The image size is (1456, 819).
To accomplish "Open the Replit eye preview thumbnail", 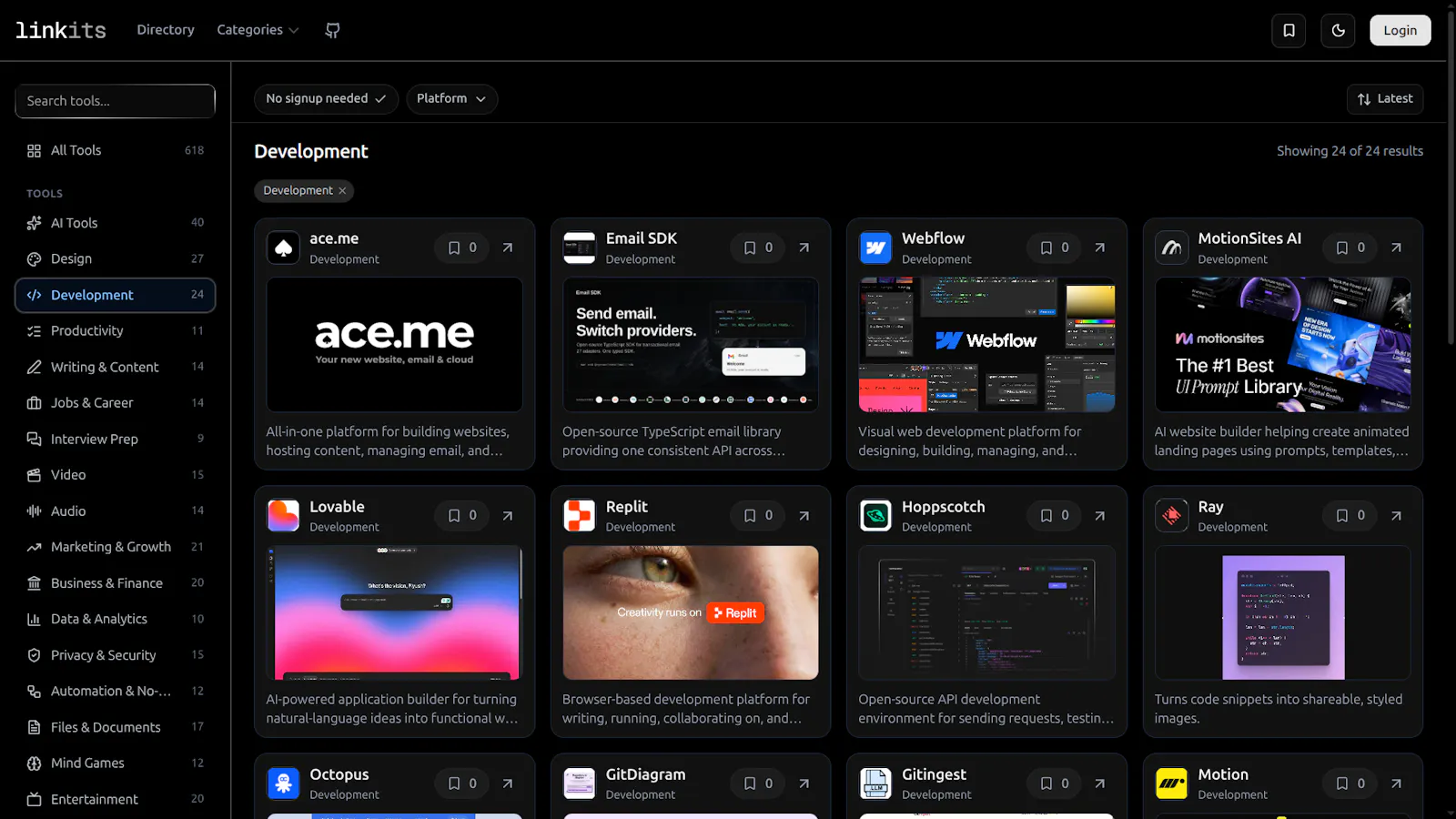I will [x=691, y=612].
